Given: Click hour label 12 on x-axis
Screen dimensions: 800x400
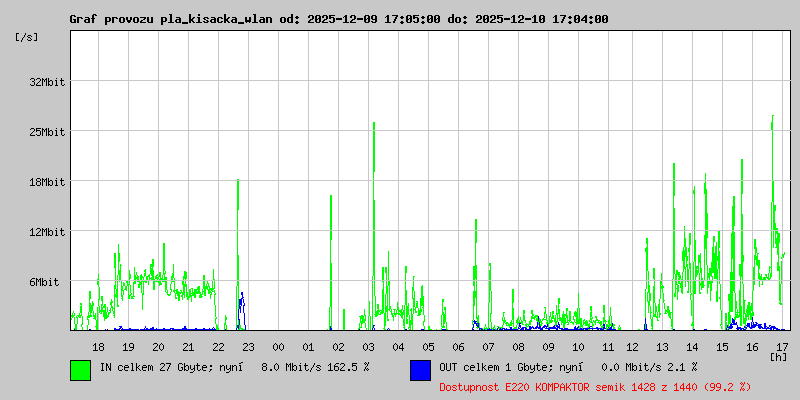Looking at the screenshot, I should click(x=633, y=347).
